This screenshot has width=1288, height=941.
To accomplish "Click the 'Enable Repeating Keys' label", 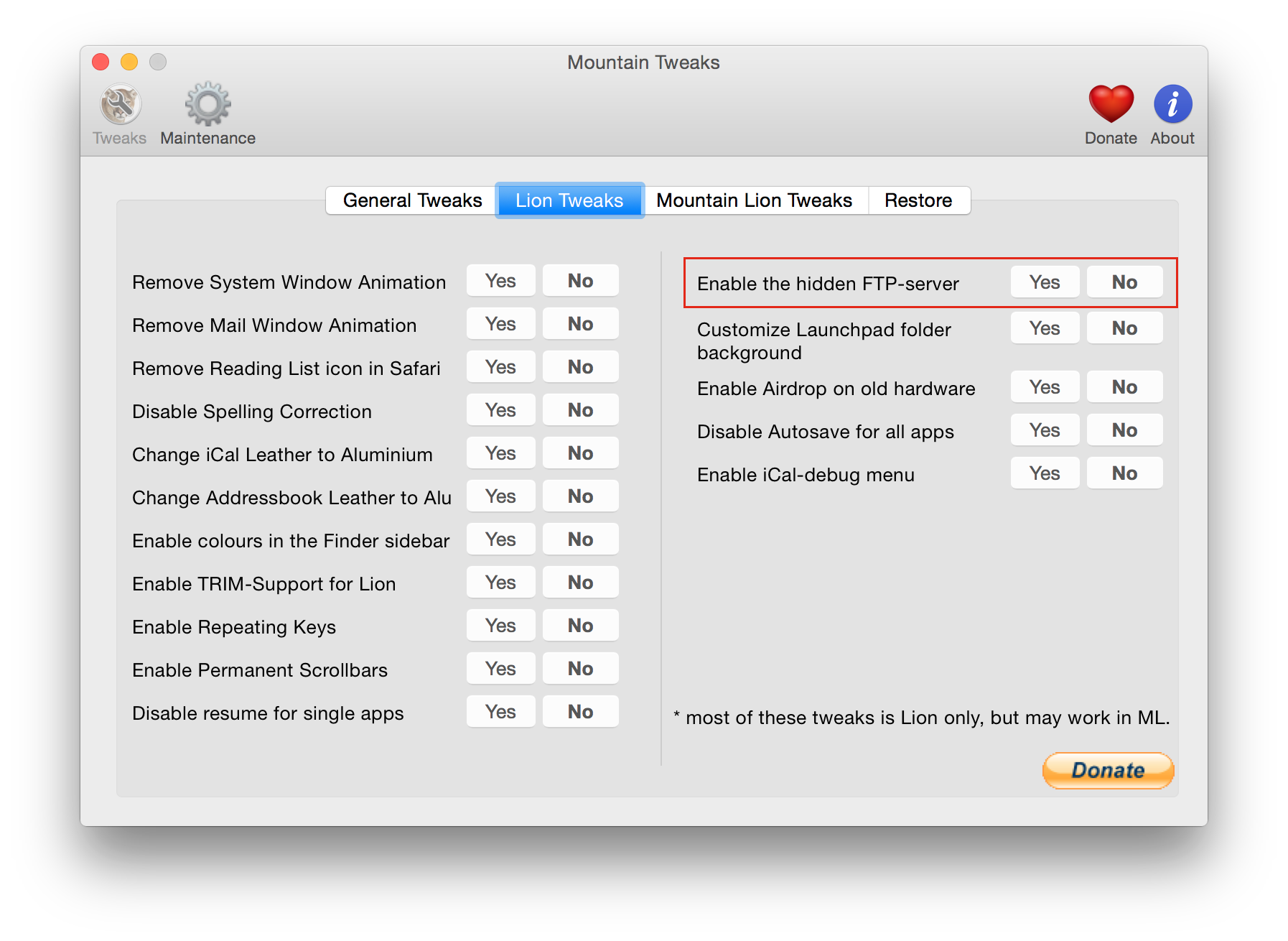I will point(234,627).
